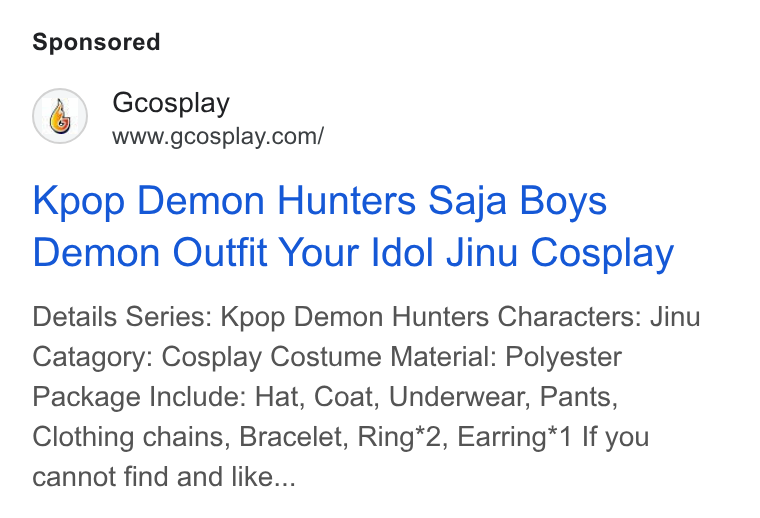The image size is (760, 518).
Task: Click 'Jinu' in the blue ad title
Action: pos(482,253)
